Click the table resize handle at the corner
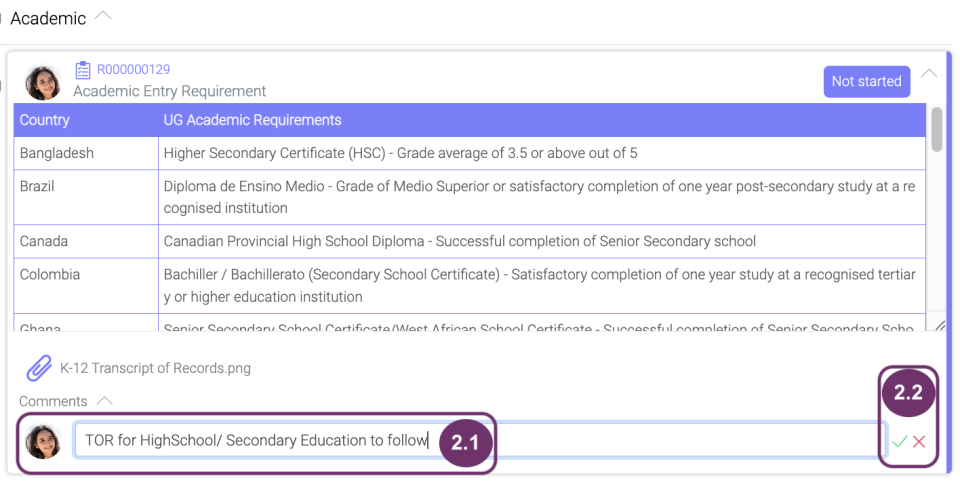This screenshot has height=495, width=960. tap(939, 326)
